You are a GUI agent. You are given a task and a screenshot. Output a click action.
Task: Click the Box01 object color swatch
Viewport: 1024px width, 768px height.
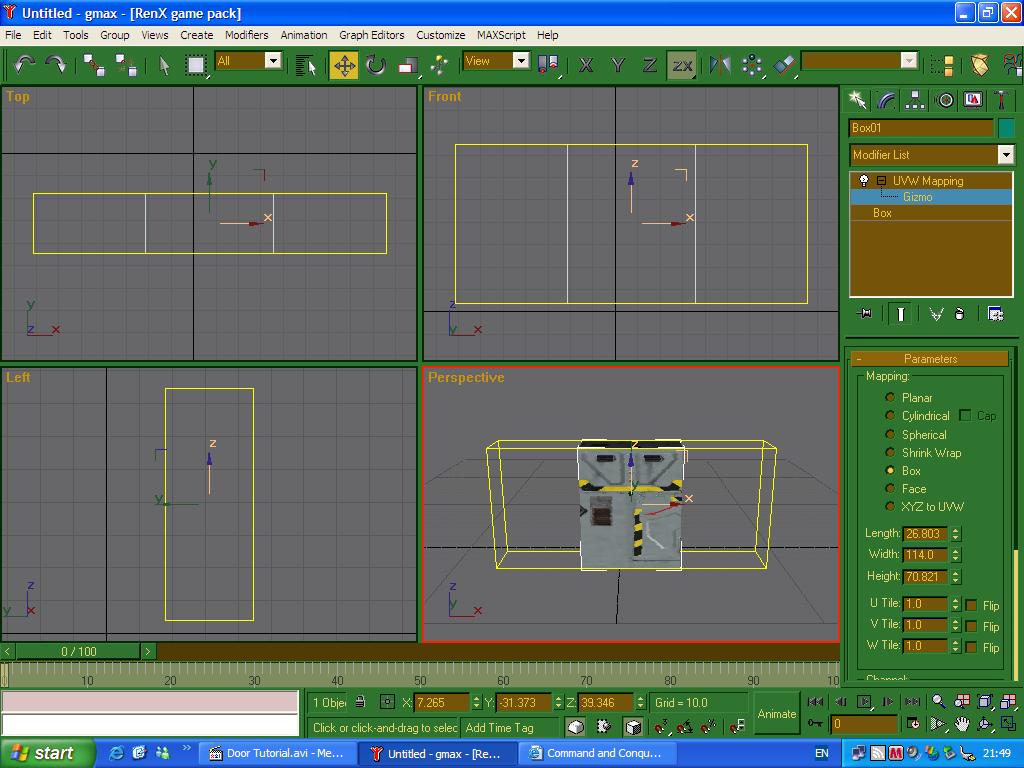pos(1006,128)
